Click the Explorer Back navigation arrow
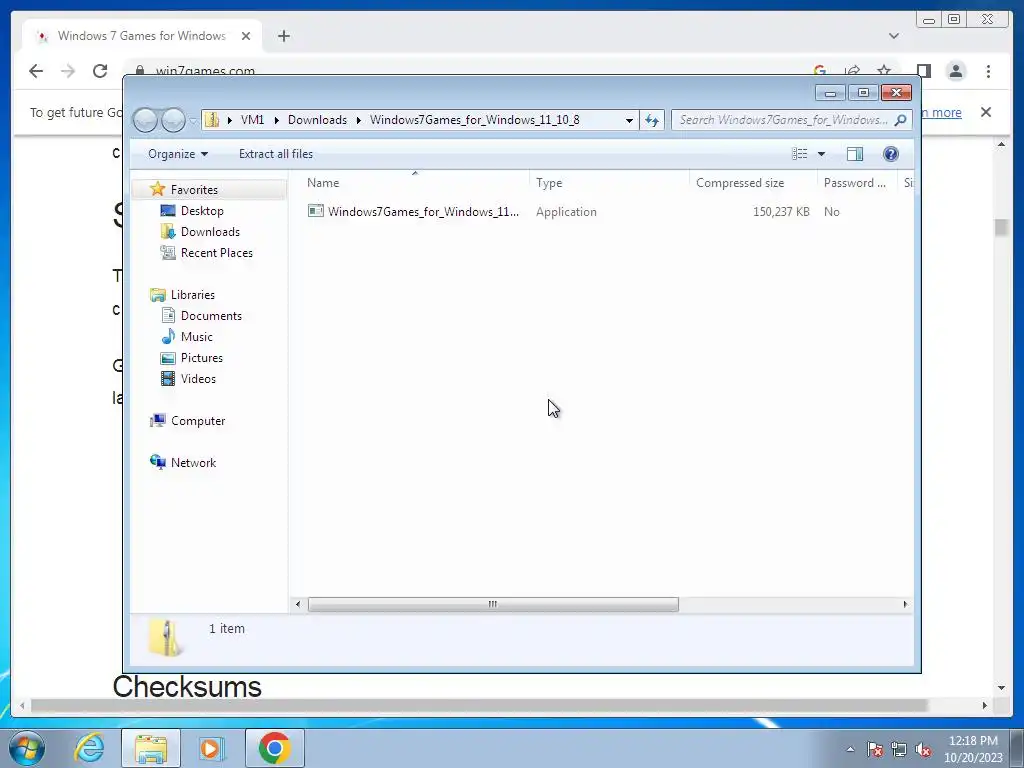1024x768 pixels. tap(145, 120)
